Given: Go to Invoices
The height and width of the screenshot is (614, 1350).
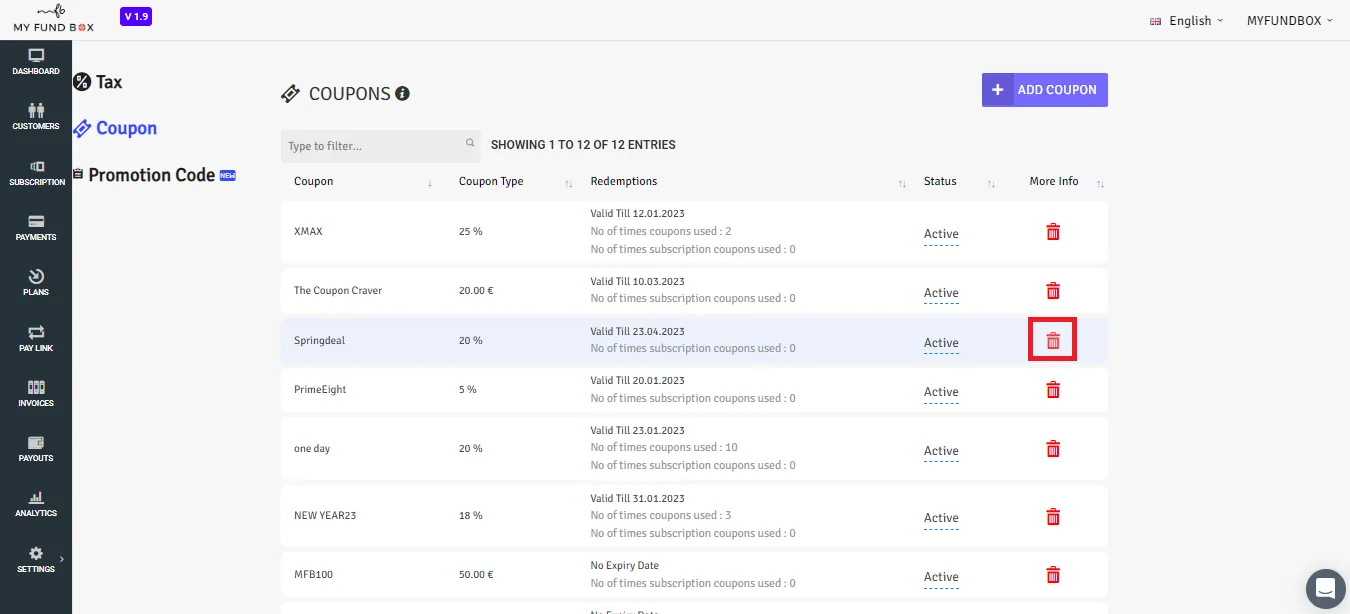Looking at the screenshot, I should 36,394.
